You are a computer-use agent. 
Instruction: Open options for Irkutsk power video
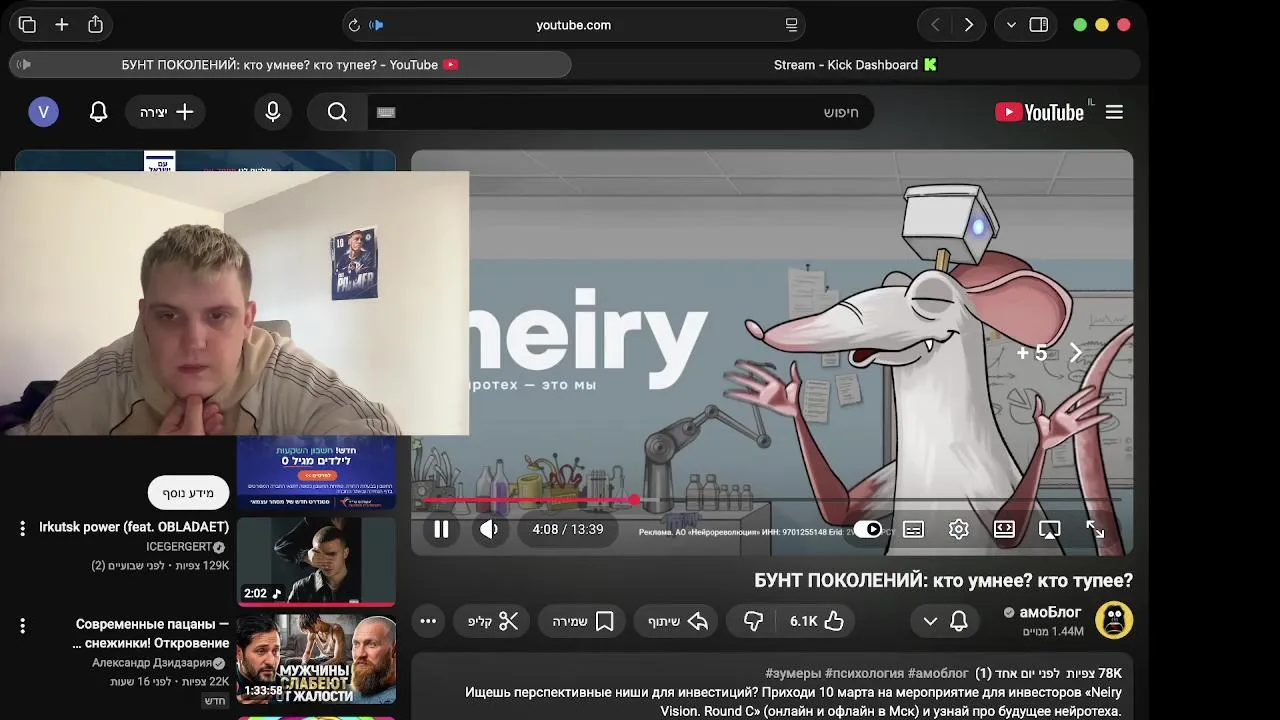point(22,528)
